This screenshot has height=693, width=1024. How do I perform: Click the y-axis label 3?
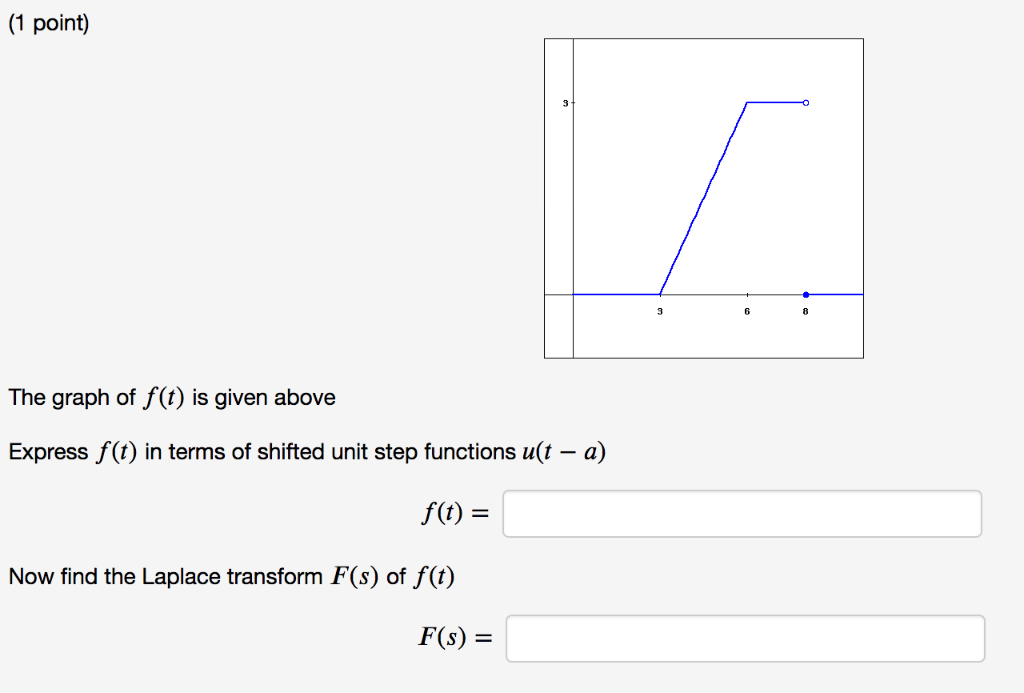[564, 101]
